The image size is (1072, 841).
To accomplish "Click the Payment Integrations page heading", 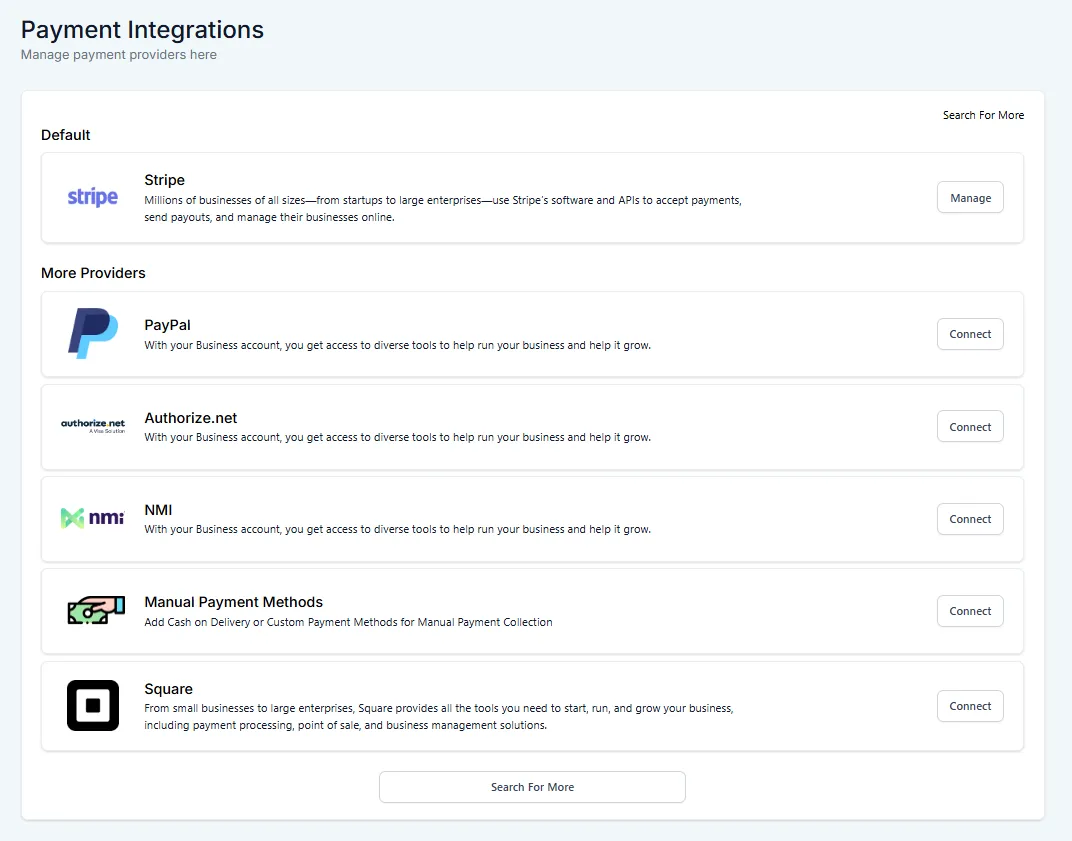I will click(x=142, y=29).
